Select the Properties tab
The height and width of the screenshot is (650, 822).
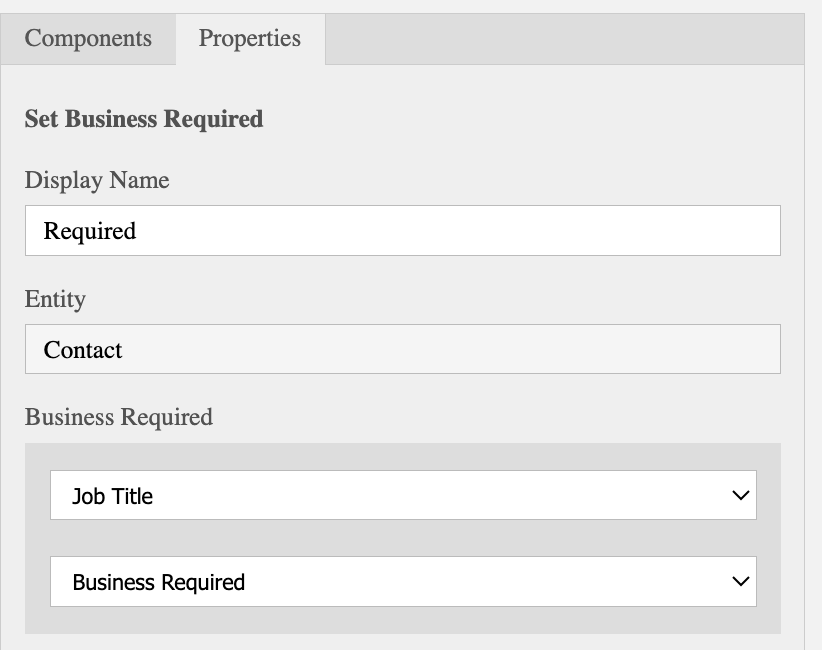[250, 39]
